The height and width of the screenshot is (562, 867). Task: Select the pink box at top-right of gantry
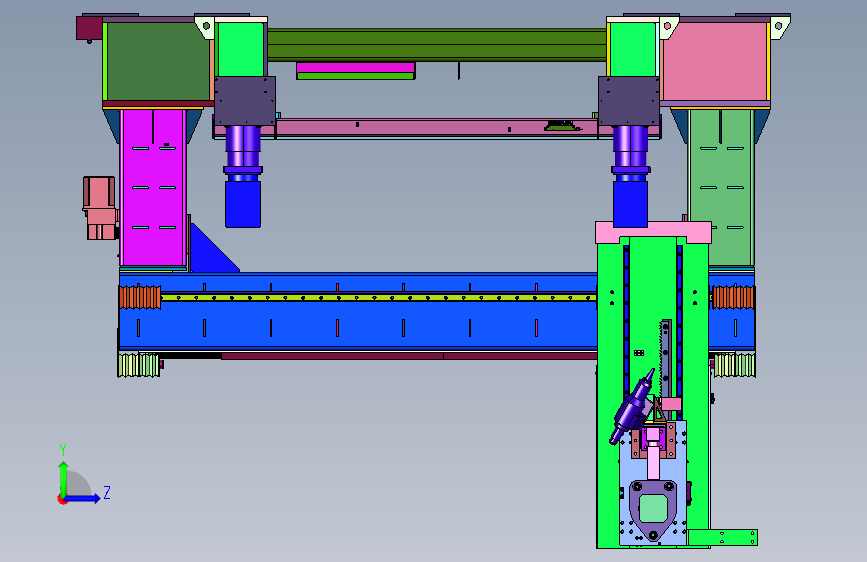(715, 61)
